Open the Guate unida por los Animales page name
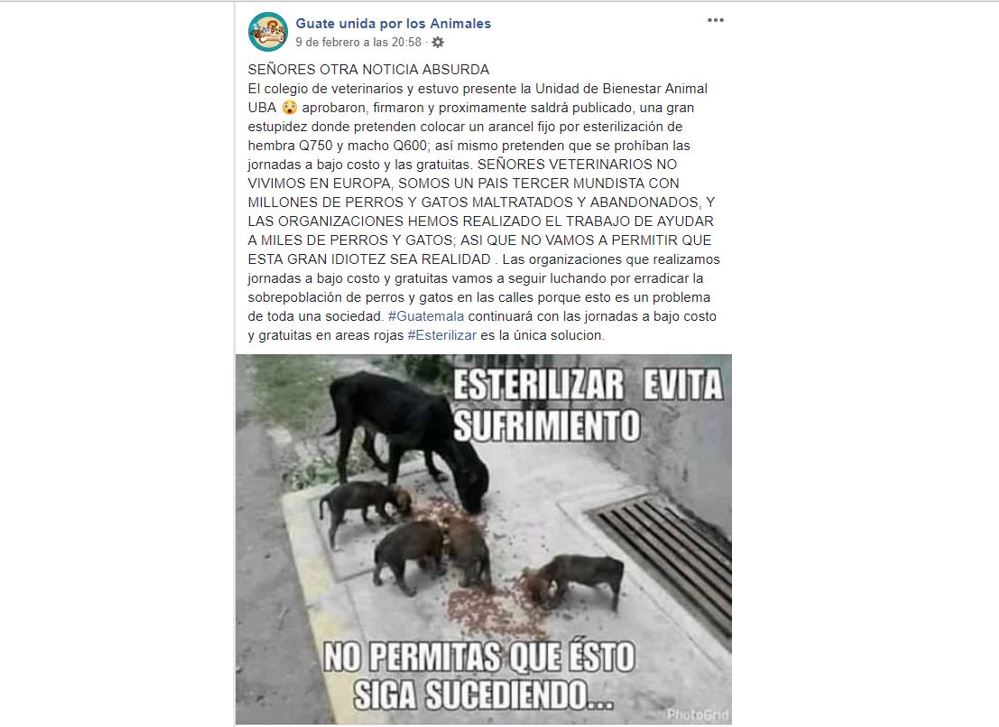The width and height of the screenshot is (999, 727). tap(393, 24)
